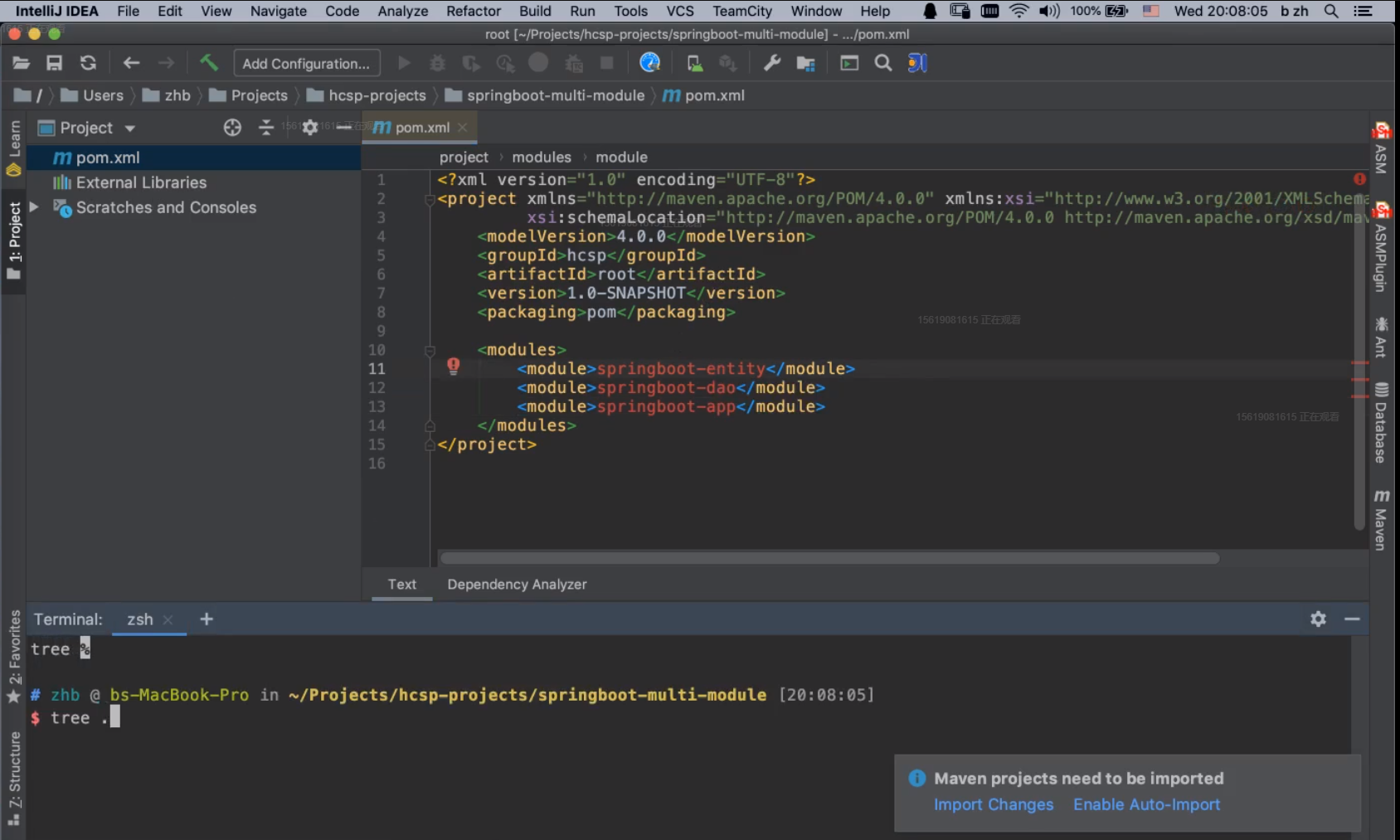
Task: Click the Stop square icon
Action: pyautogui.click(x=607, y=63)
